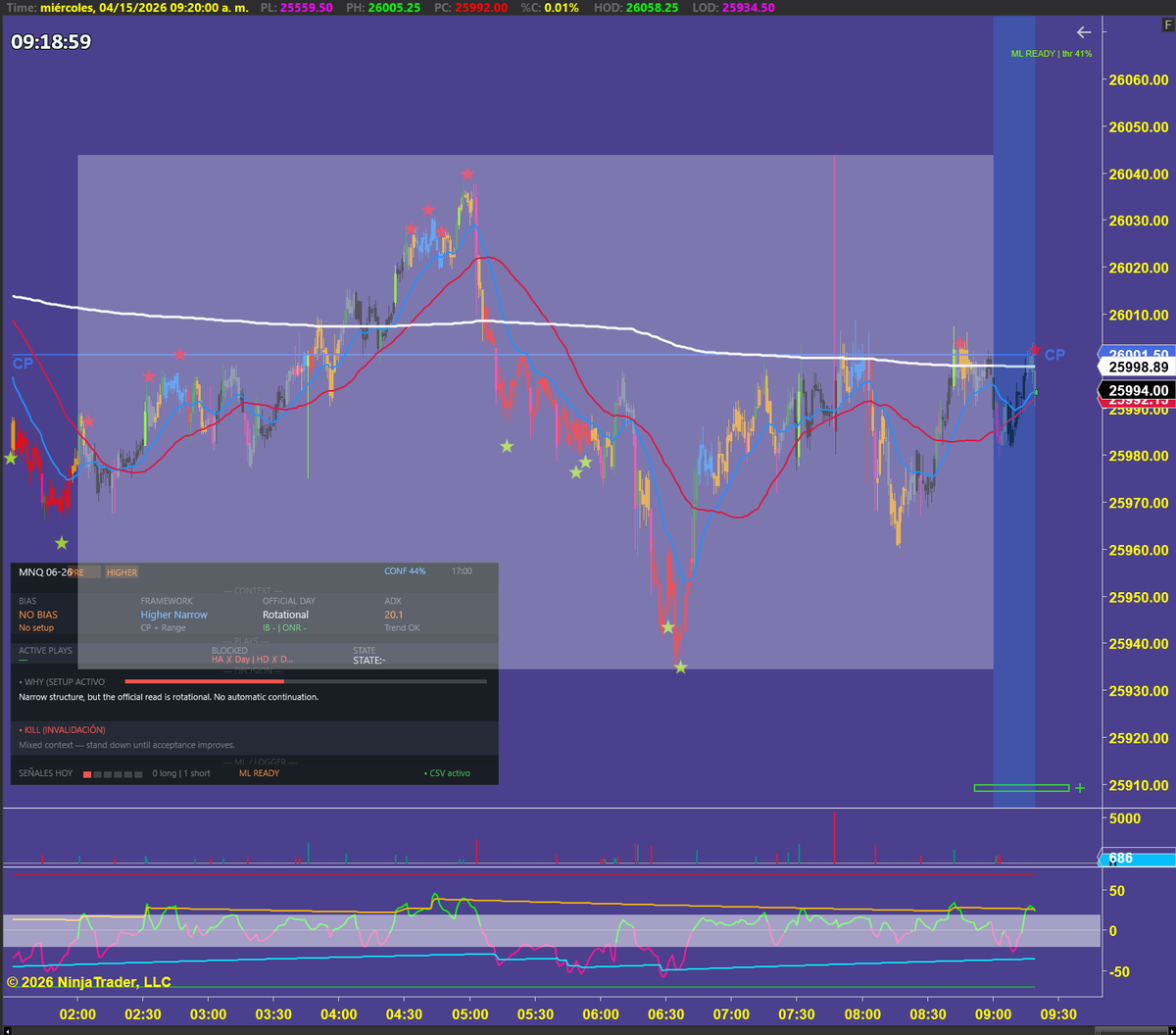Screen dimensions: 1176x1035
Task: Click the "F" fixed-scale icon on price axis
Action: coord(1167,25)
